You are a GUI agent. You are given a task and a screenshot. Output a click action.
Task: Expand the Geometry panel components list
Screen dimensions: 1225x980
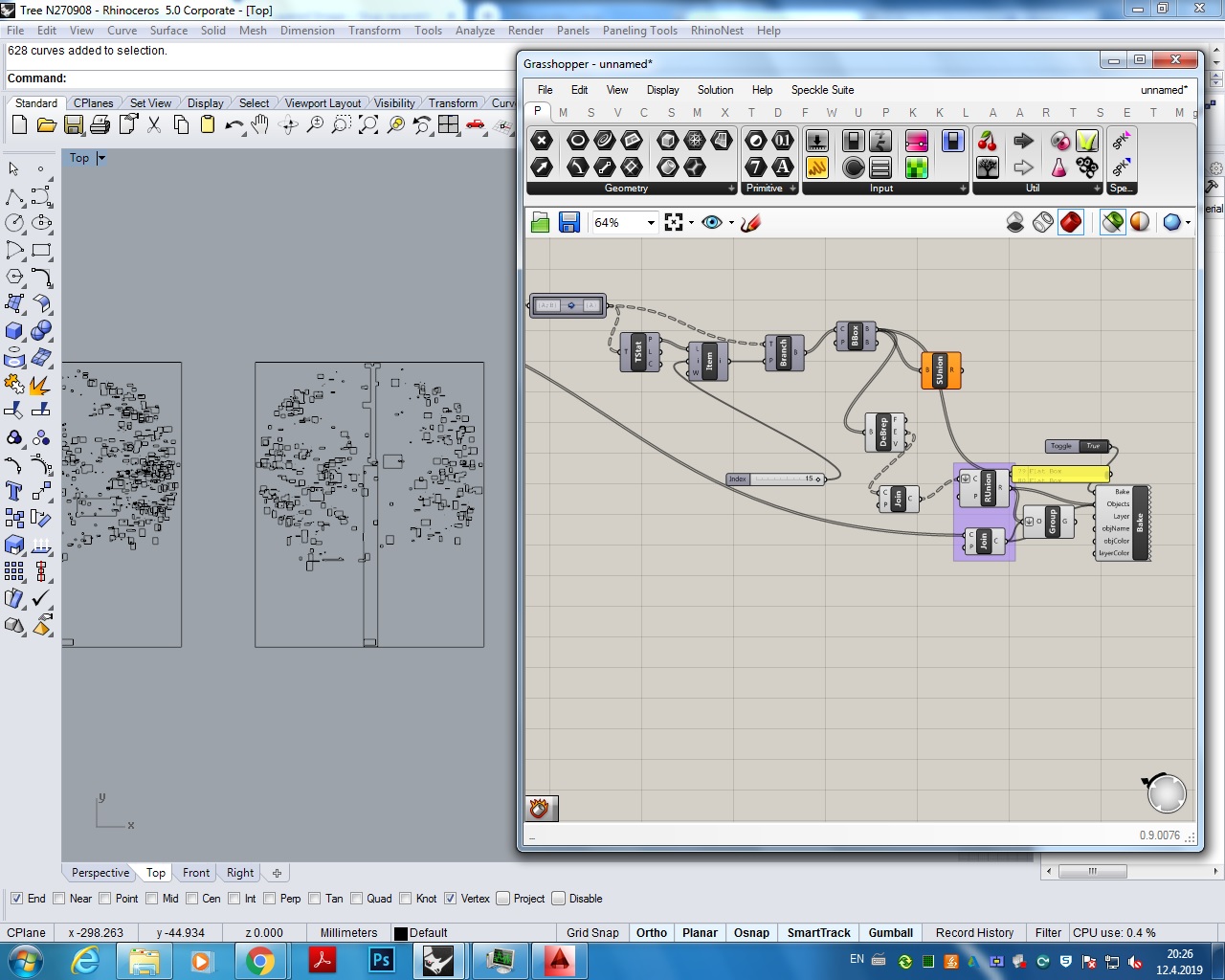tap(731, 189)
